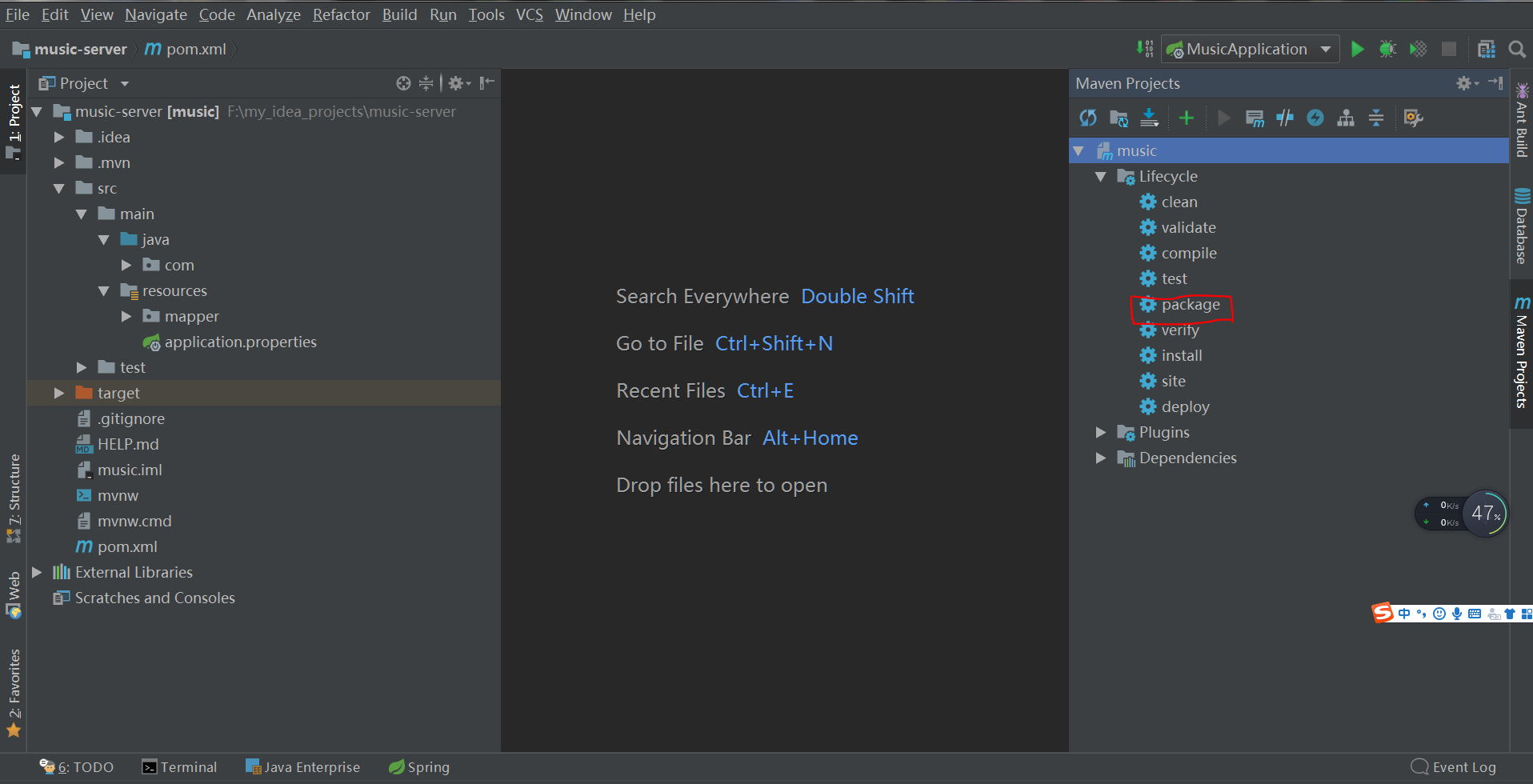The height and width of the screenshot is (784, 1533).
Task: Open Search Everywhere magnifier icon
Action: pyautogui.click(x=1516, y=50)
